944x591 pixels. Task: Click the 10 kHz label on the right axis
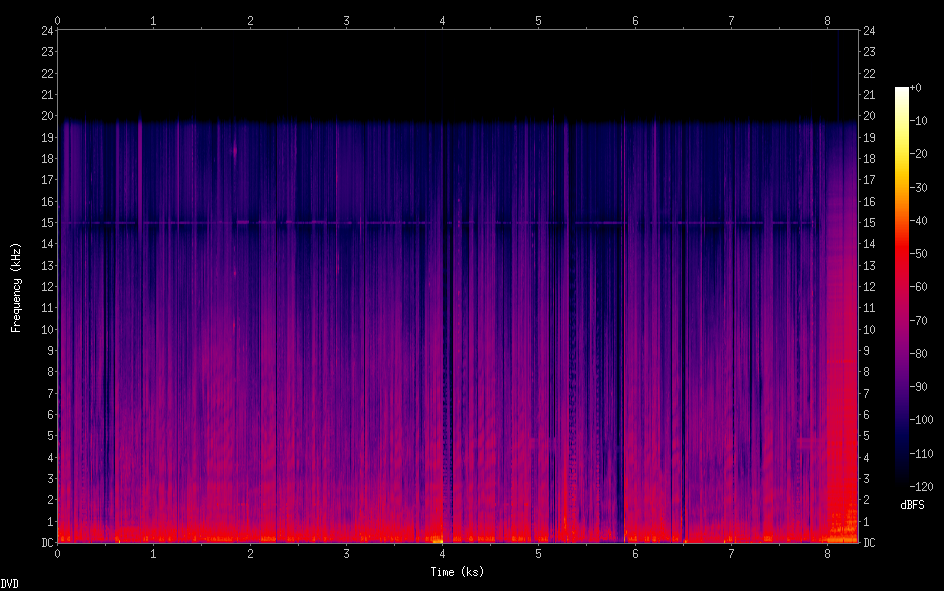point(870,330)
